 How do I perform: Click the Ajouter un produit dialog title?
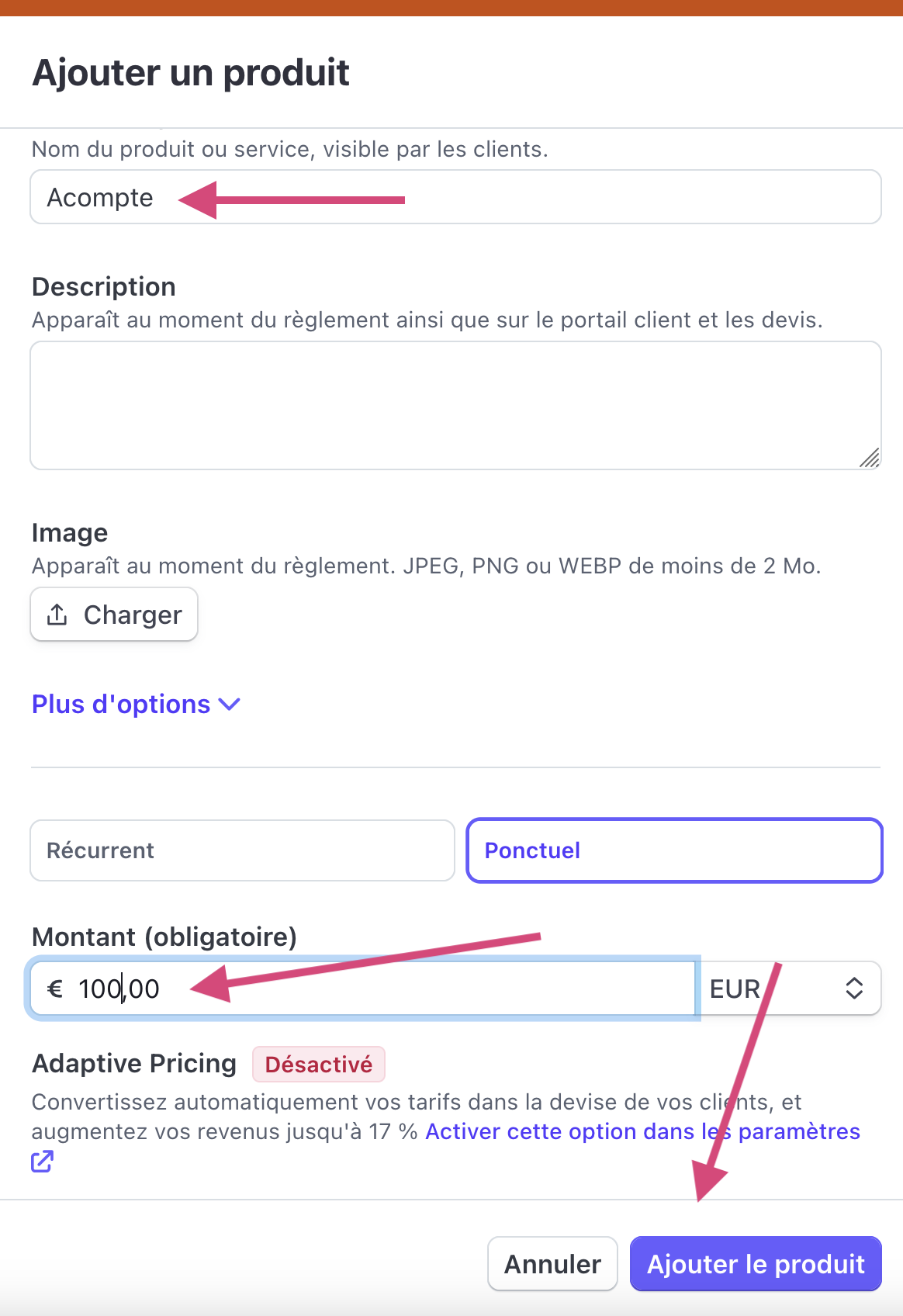tap(191, 73)
